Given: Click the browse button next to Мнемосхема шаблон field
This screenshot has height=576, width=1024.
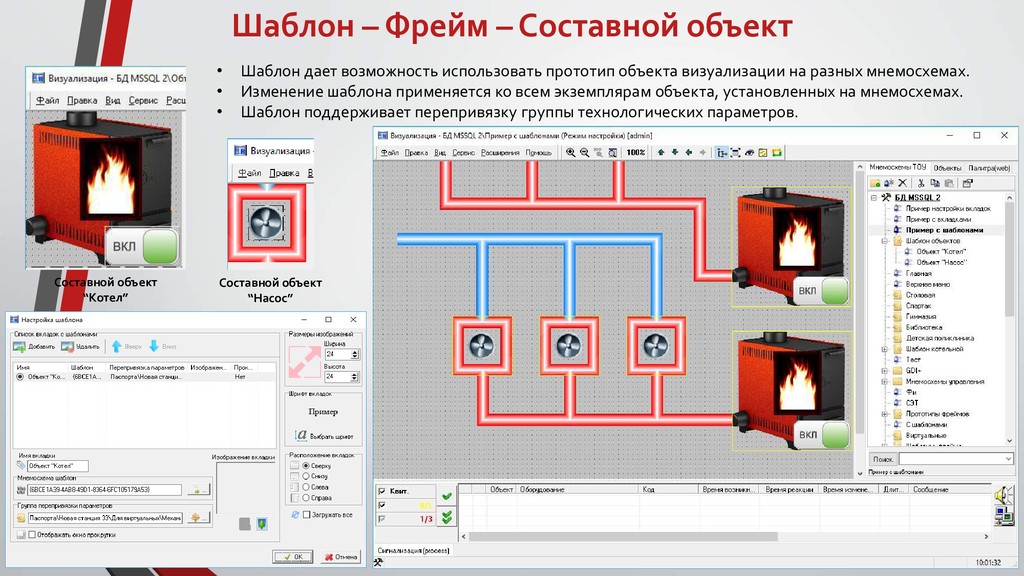Looking at the screenshot, I should 198,489.
